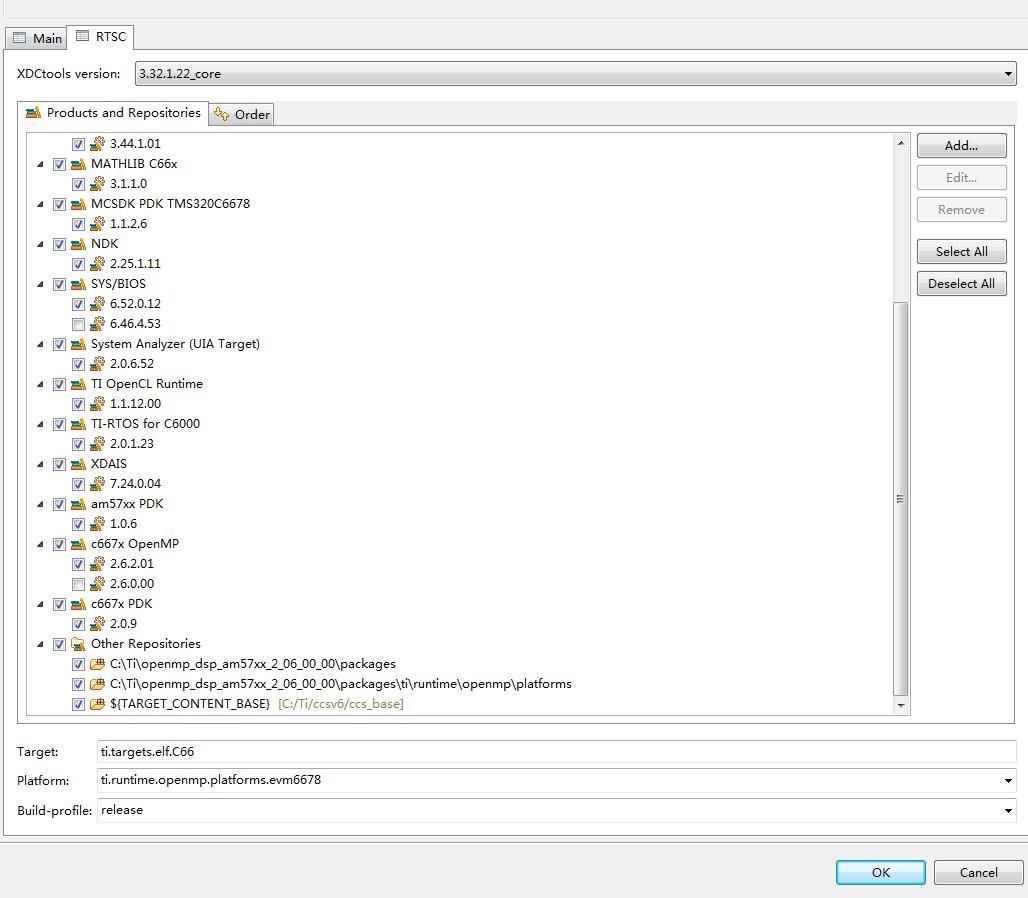This screenshot has height=898, width=1028.
Task: Open the Platform dropdown list
Action: 1008,781
